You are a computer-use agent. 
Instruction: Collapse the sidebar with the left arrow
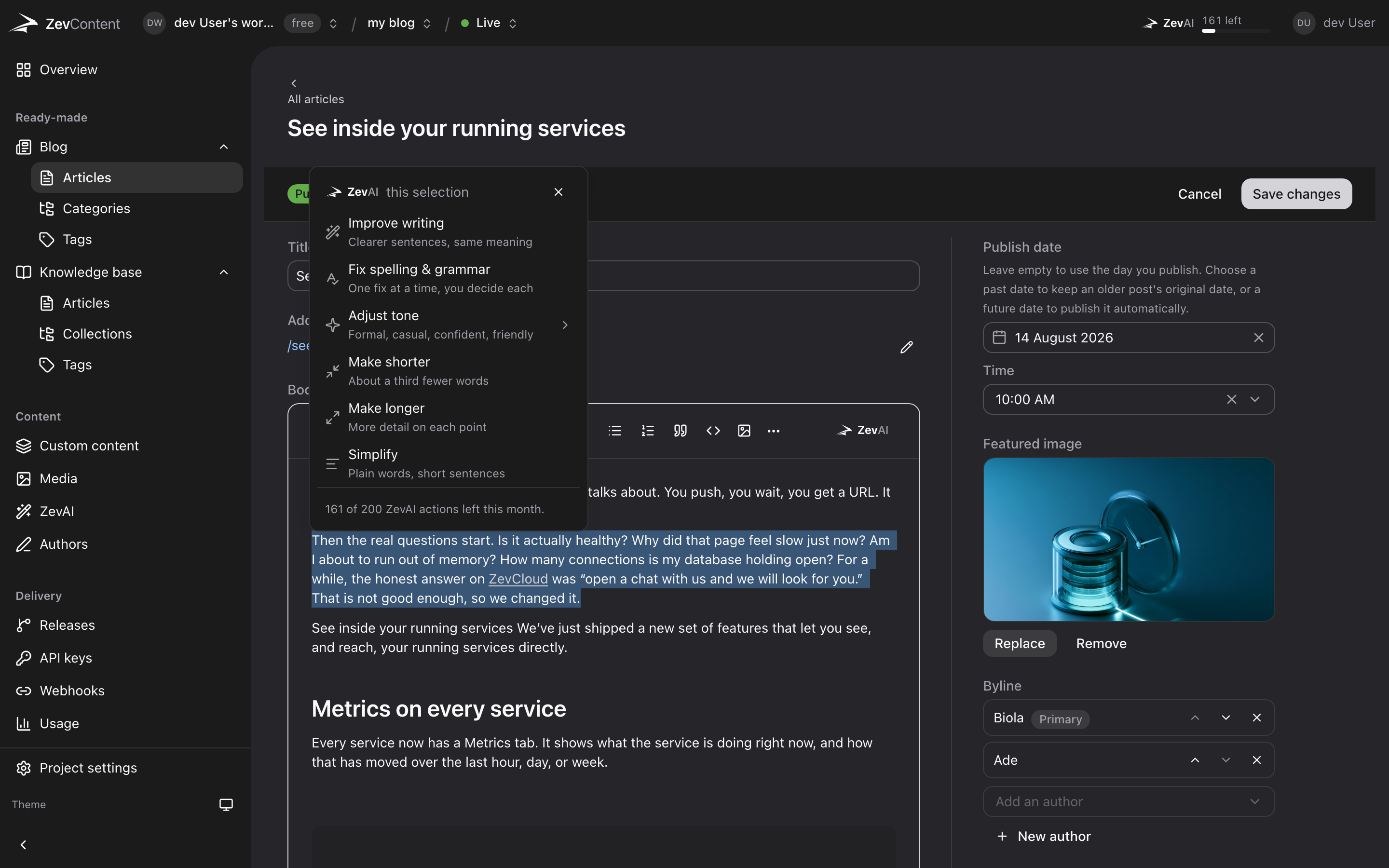tap(23, 844)
